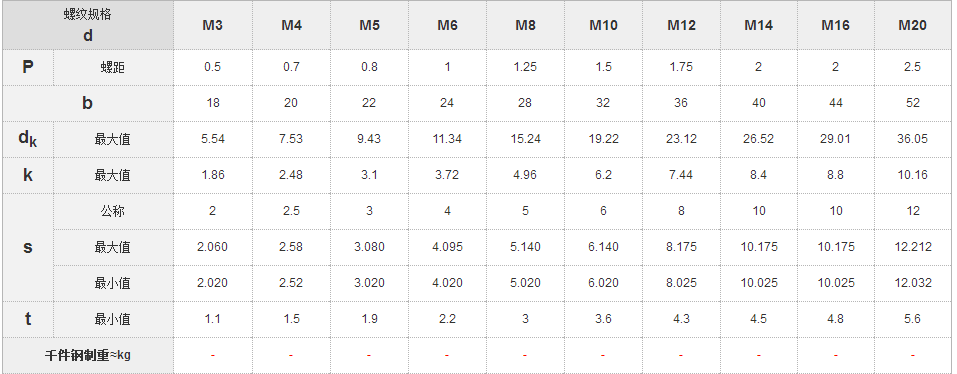957x374 pixels.
Task: Select the M6 column header
Action: 447,25
